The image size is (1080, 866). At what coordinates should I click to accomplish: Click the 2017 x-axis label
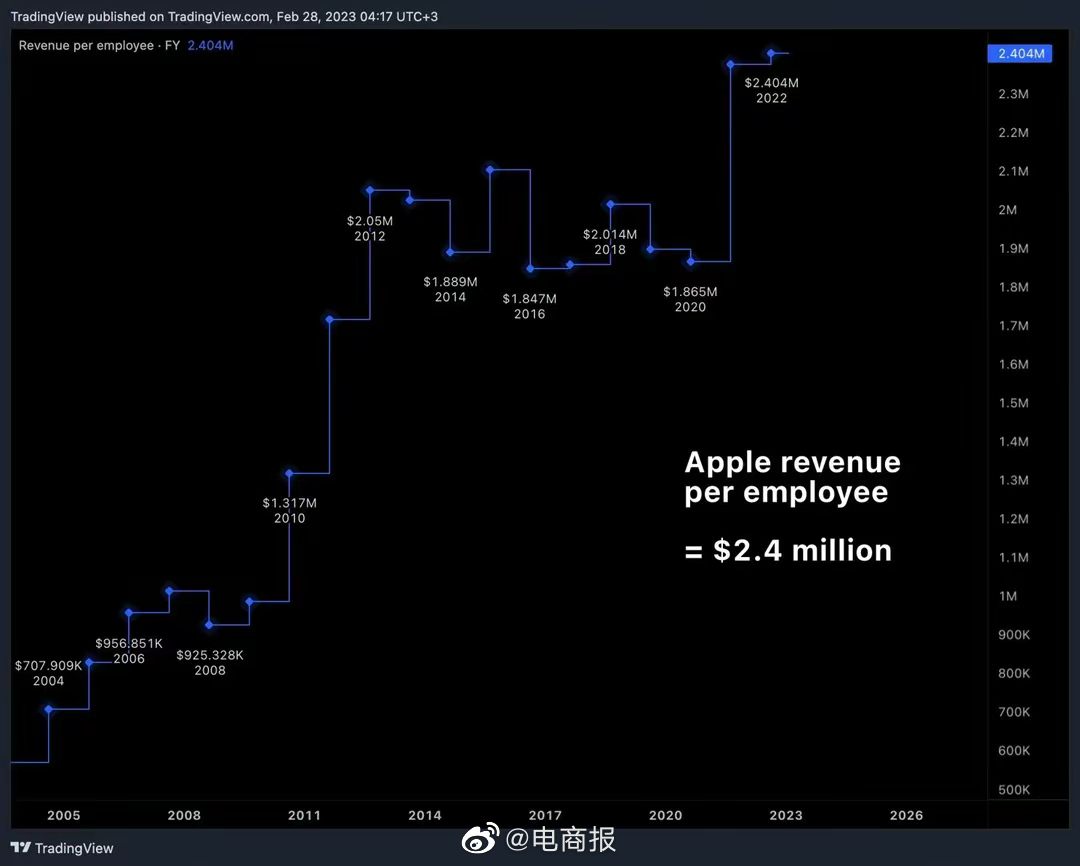(545, 815)
